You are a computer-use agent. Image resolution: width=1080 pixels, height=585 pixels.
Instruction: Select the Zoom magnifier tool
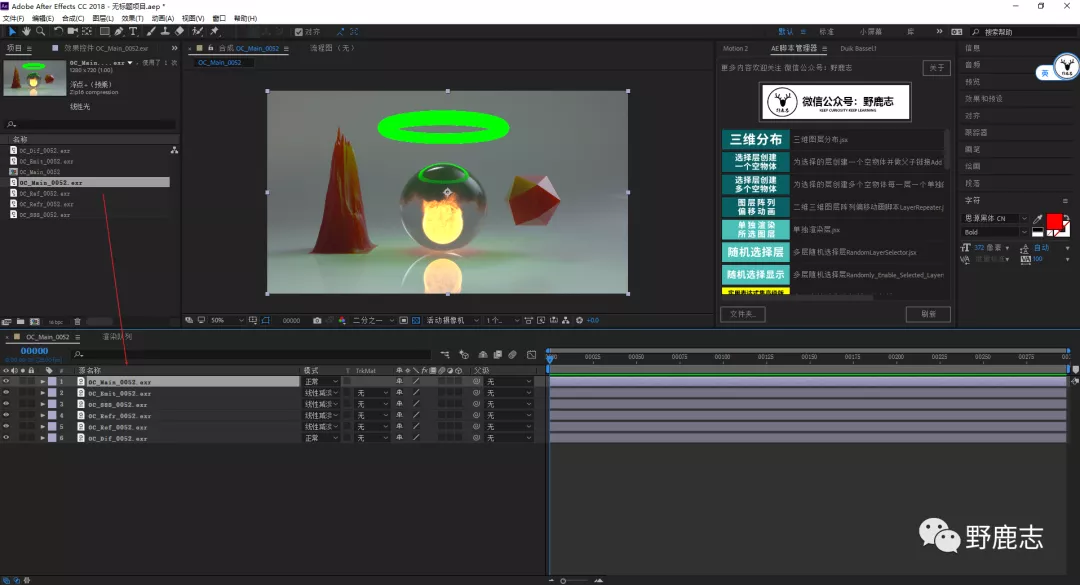coord(40,32)
